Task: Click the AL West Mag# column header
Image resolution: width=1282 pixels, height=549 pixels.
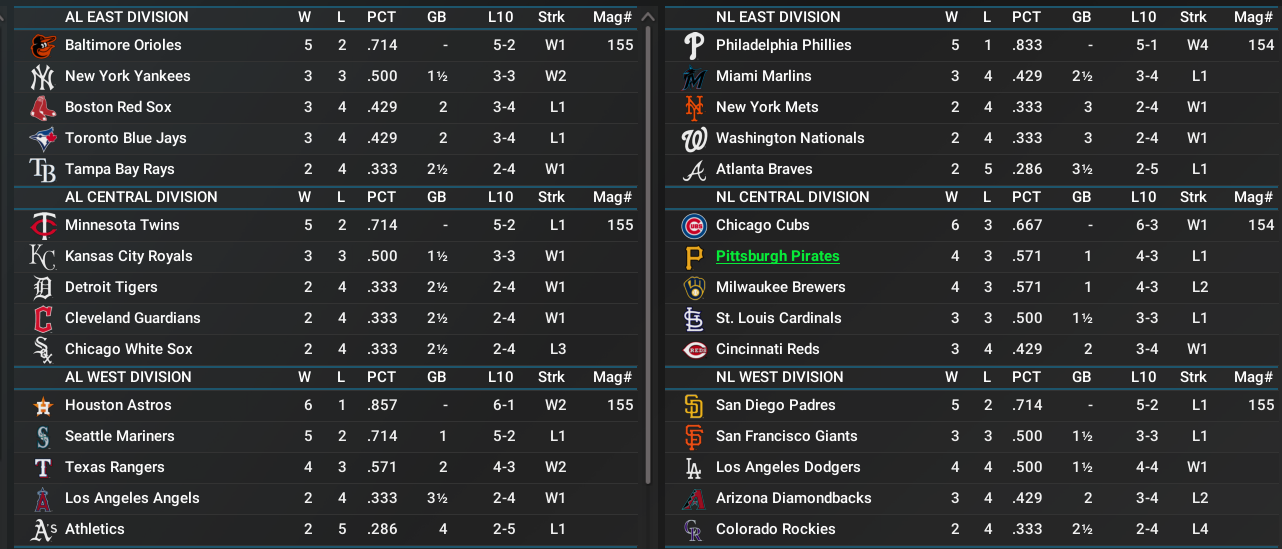Action: [x=612, y=377]
